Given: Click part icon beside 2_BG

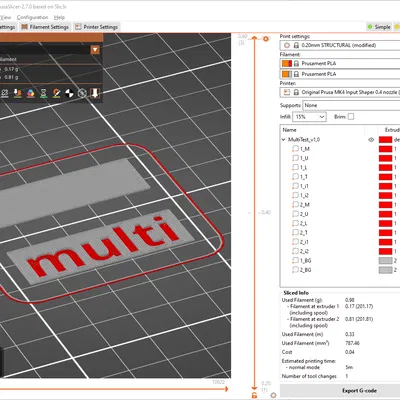Looking at the screenshot, I should (x=295, y=270).
